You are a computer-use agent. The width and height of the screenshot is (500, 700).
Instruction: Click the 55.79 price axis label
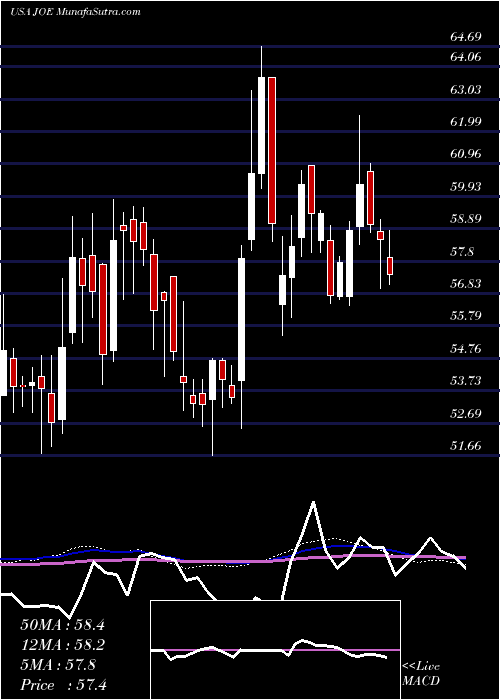tap(465, 316)
